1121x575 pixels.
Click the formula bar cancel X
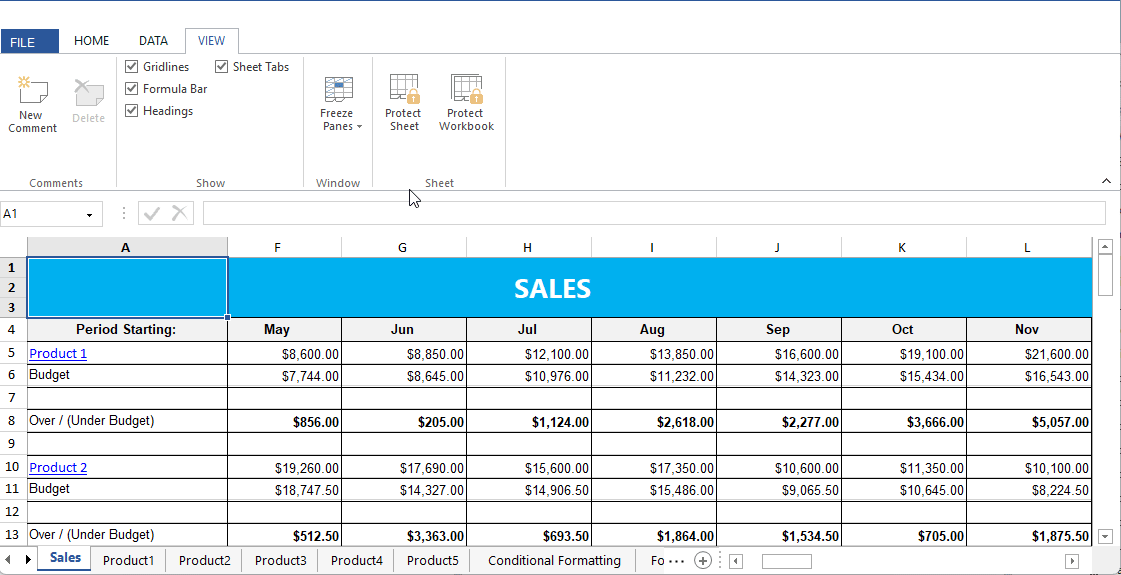coord(179,212)
